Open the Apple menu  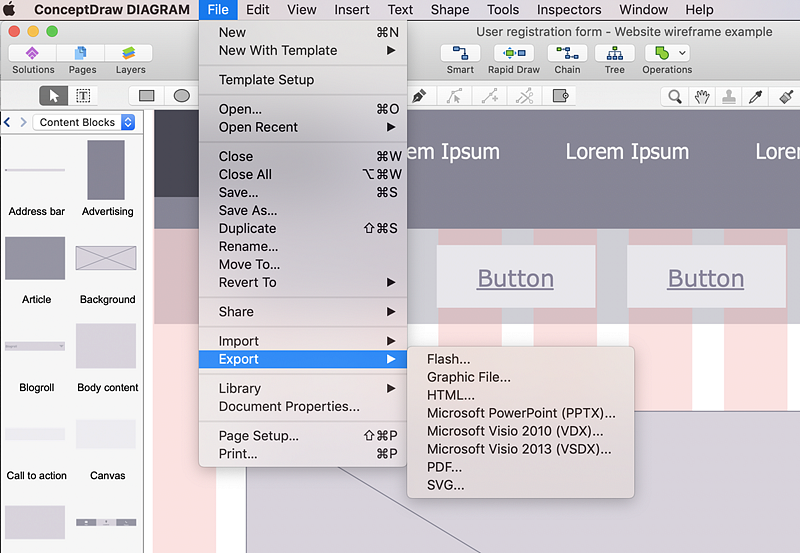pyautogui.click(x=10, y=9)
